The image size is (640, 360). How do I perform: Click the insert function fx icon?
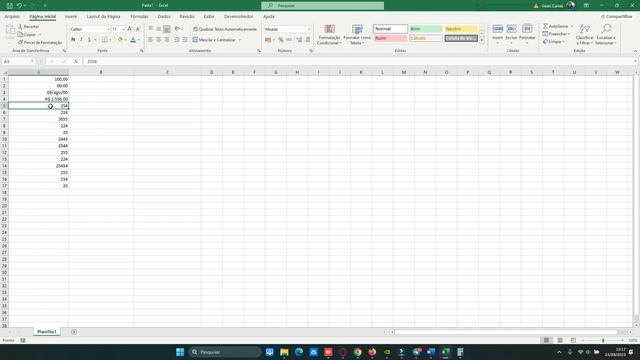coord(76,61)
